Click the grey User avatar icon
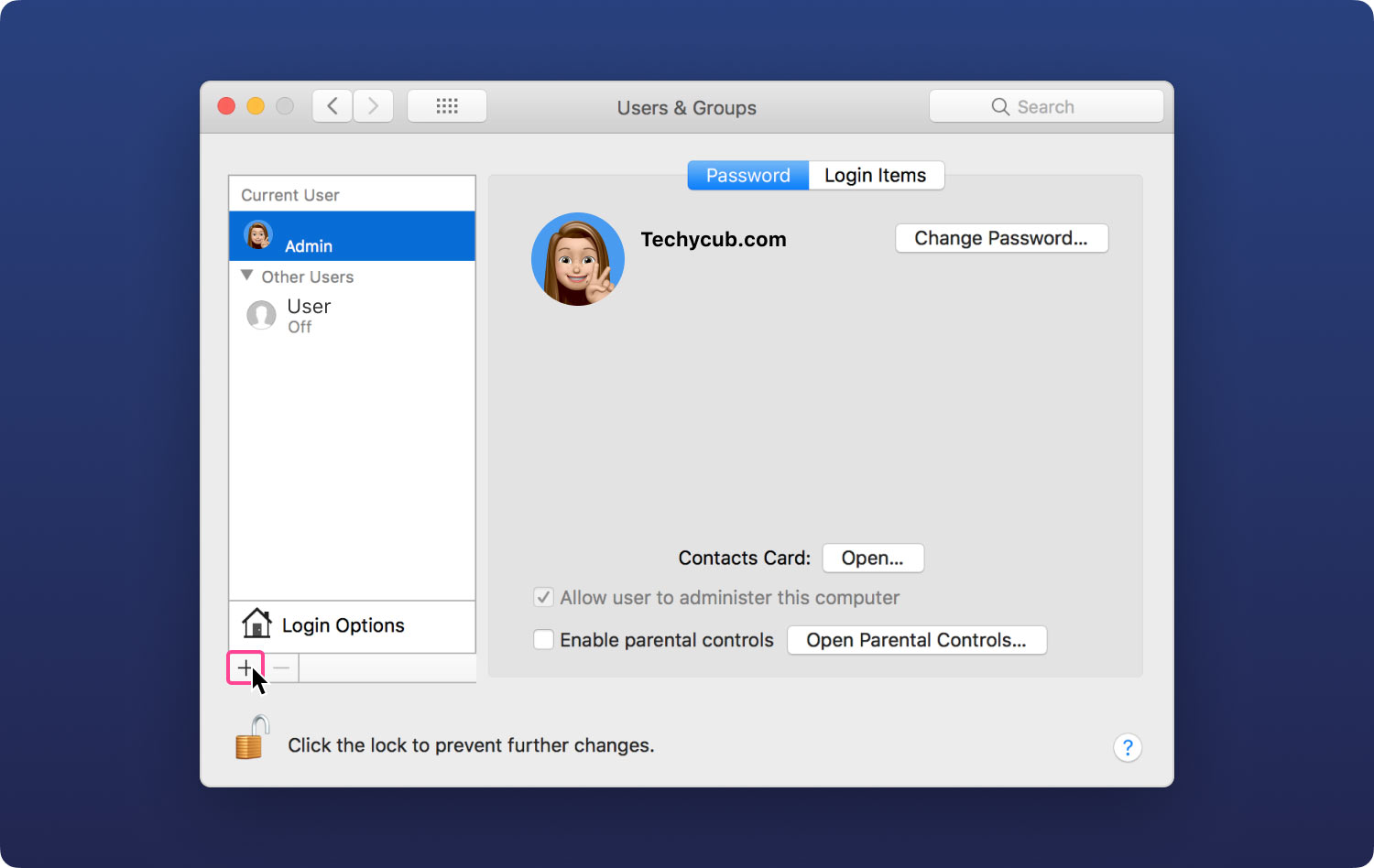Viewport: 1374px width, 868px height. (x=261, y=315)
